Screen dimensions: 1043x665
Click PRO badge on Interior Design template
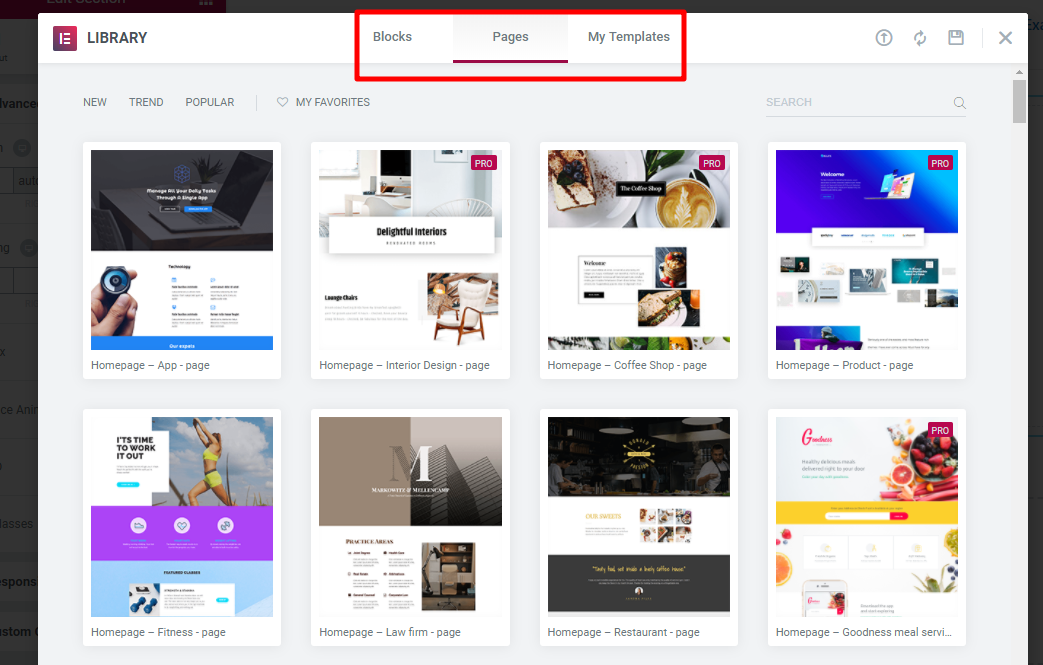[x=484, y=163]
